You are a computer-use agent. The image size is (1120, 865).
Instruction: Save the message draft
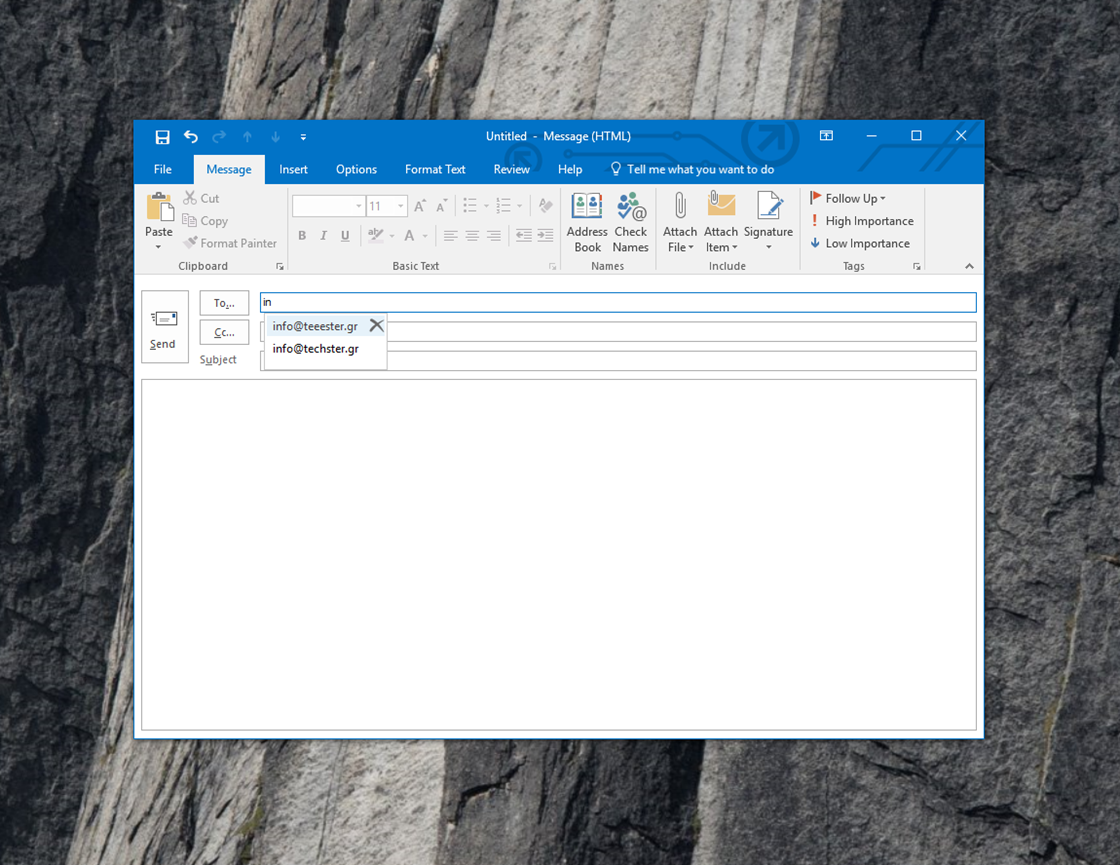162,137
